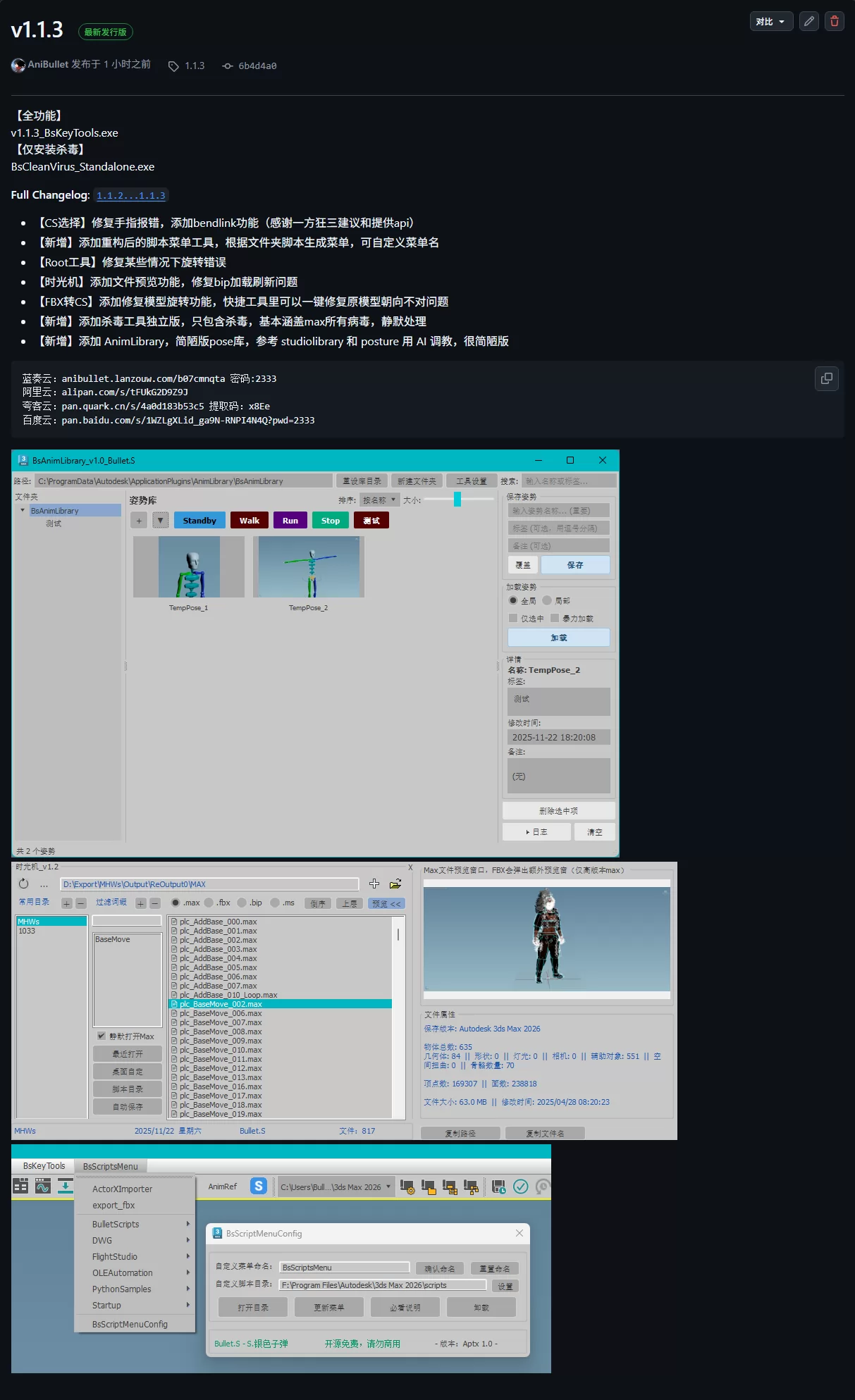
Task: Select the .ms file type radio
Action: (x=275, y=903)
